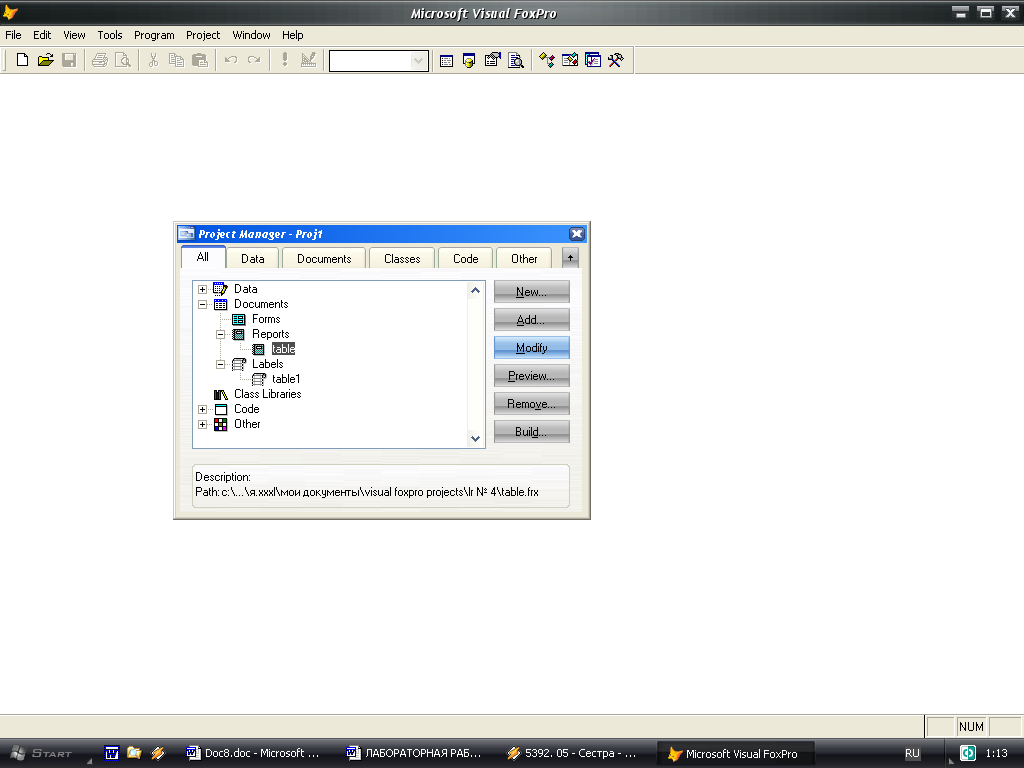Select the Class Libraries tree item
The height and width of the screenshot is (768, 1024).
click(267, 394)
